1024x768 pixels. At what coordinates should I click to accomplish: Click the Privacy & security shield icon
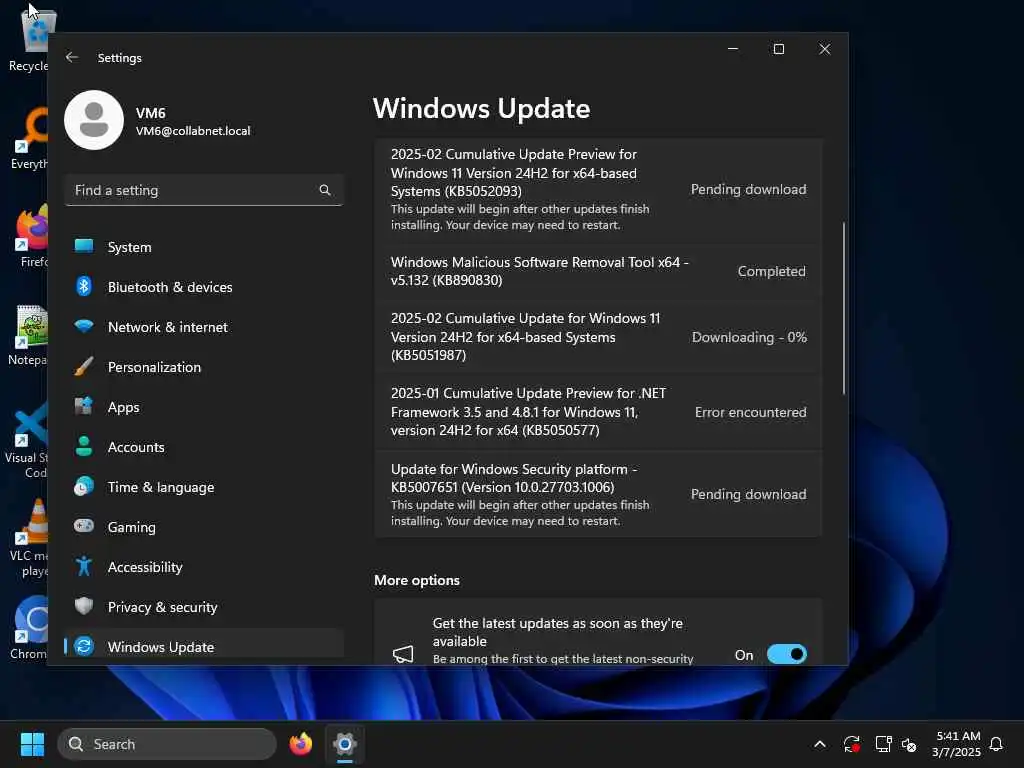coord(84,606)
